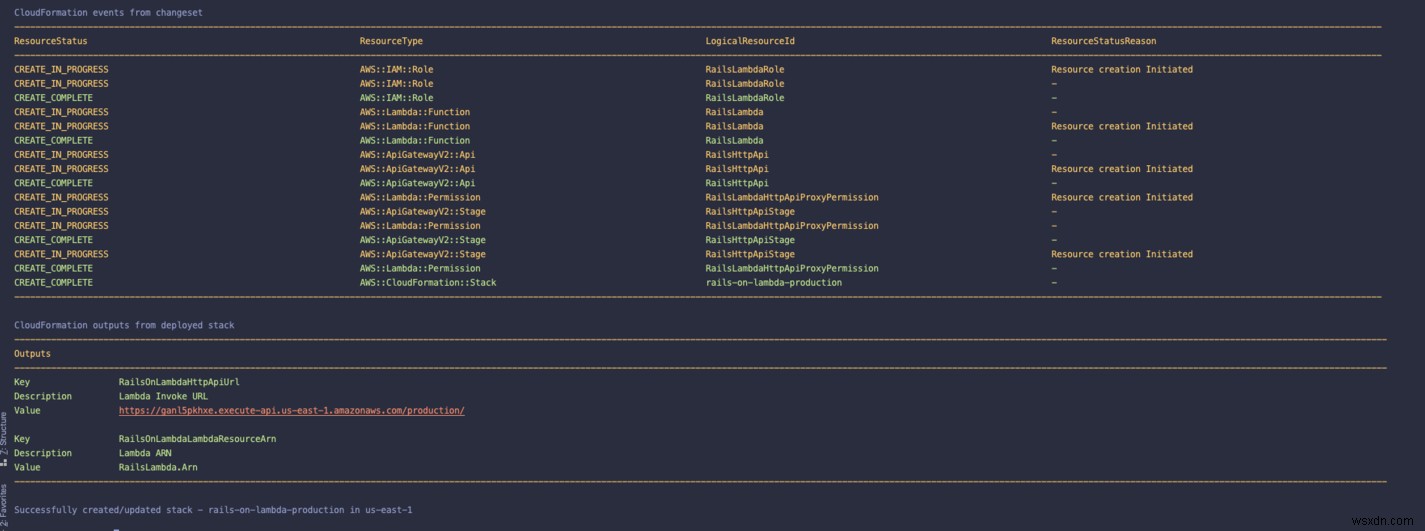Click CREATE_COMPLETE status of the AWS::Lambda::Permission row
The height and width of the screenshot is (531, 1425).
(x=54, y=268)
